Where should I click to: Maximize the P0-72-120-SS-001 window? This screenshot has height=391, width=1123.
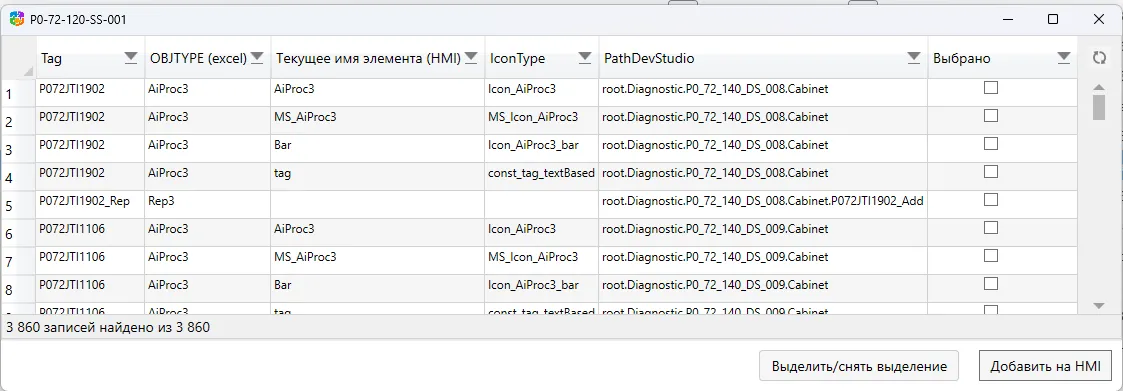tap(1053, 20)
